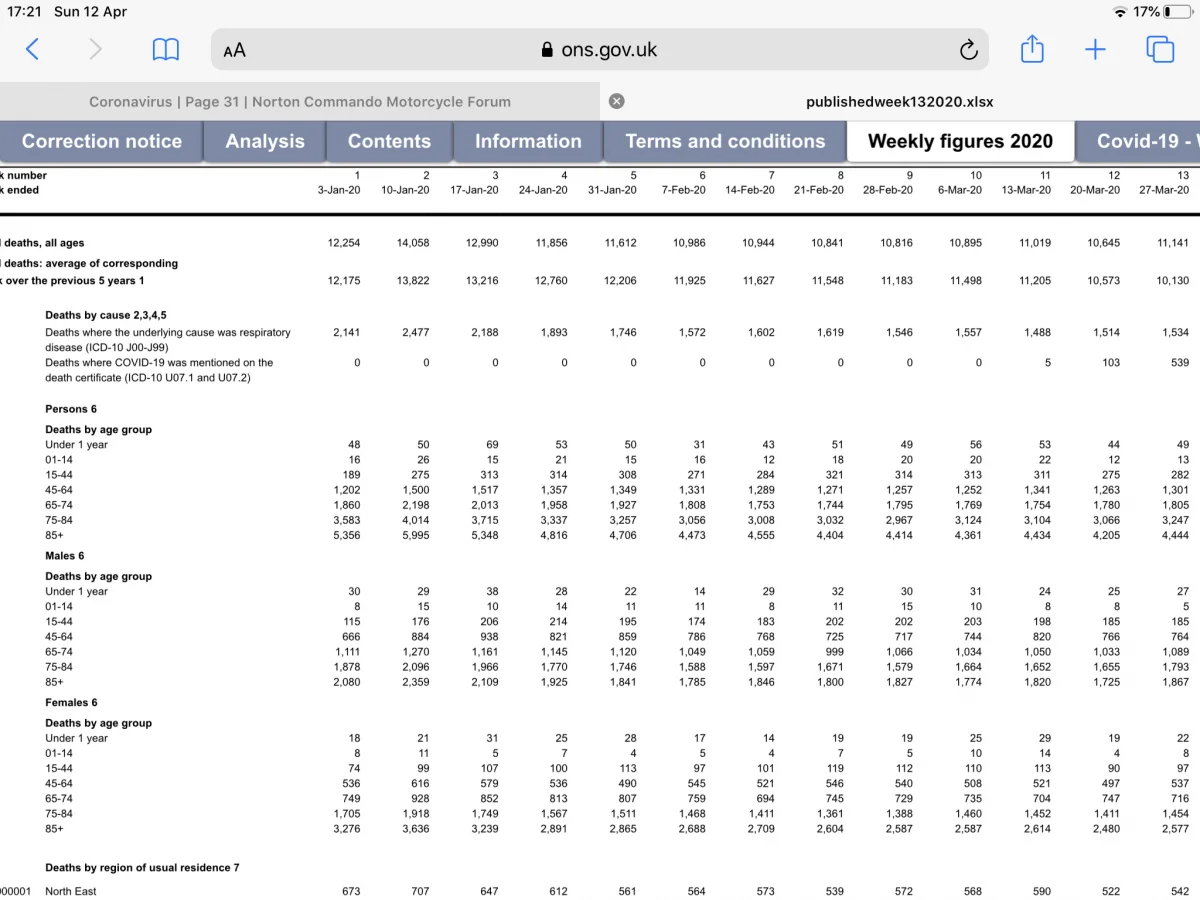Close the publishedweek132020.xlsx tab

[617, 101]
